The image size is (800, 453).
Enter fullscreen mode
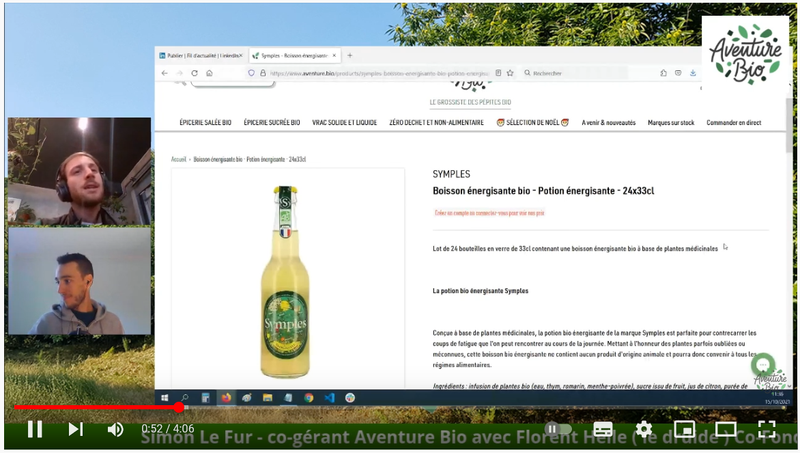[x=767, y=429]
